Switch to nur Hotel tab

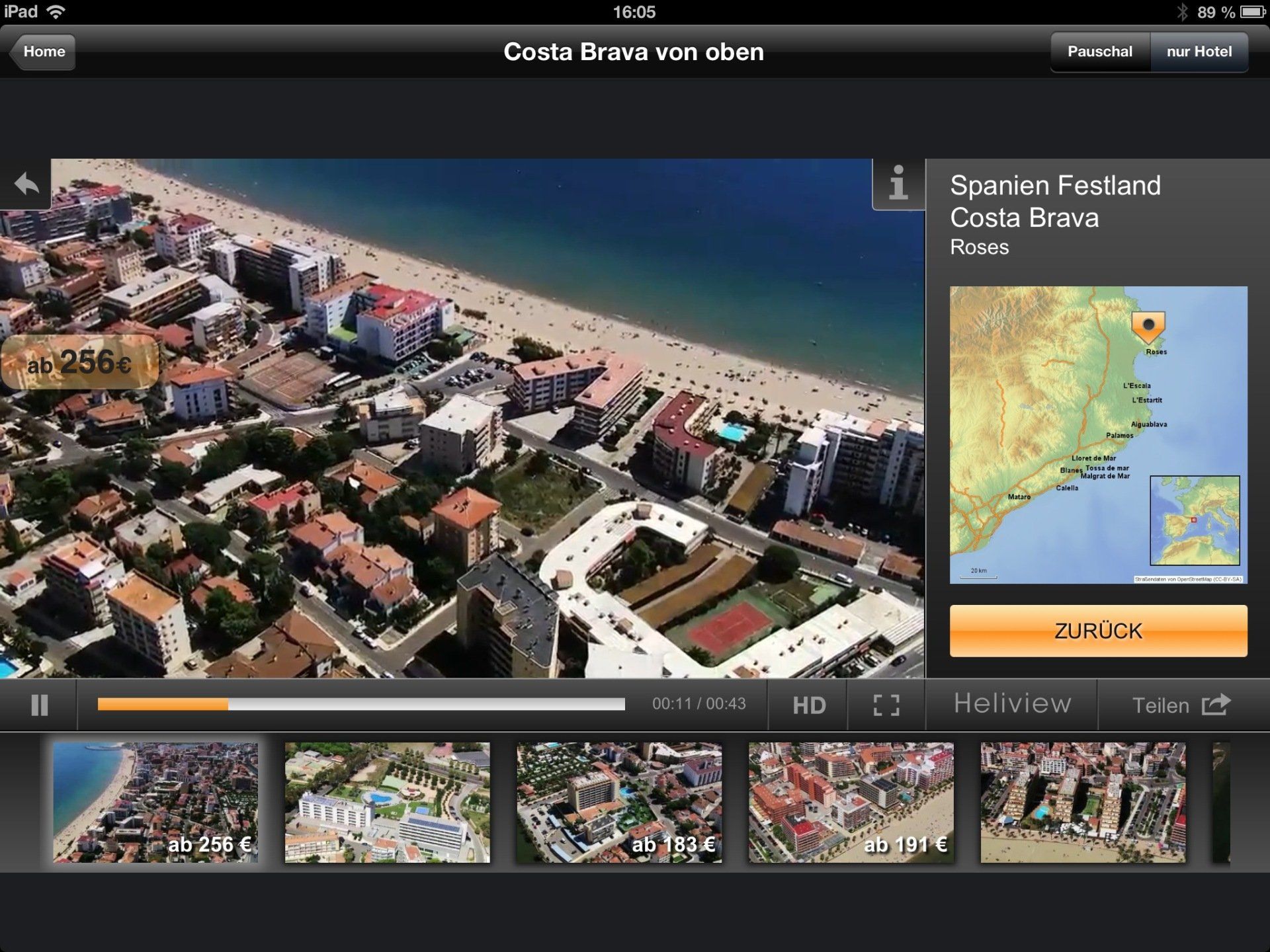[1199, 52]
